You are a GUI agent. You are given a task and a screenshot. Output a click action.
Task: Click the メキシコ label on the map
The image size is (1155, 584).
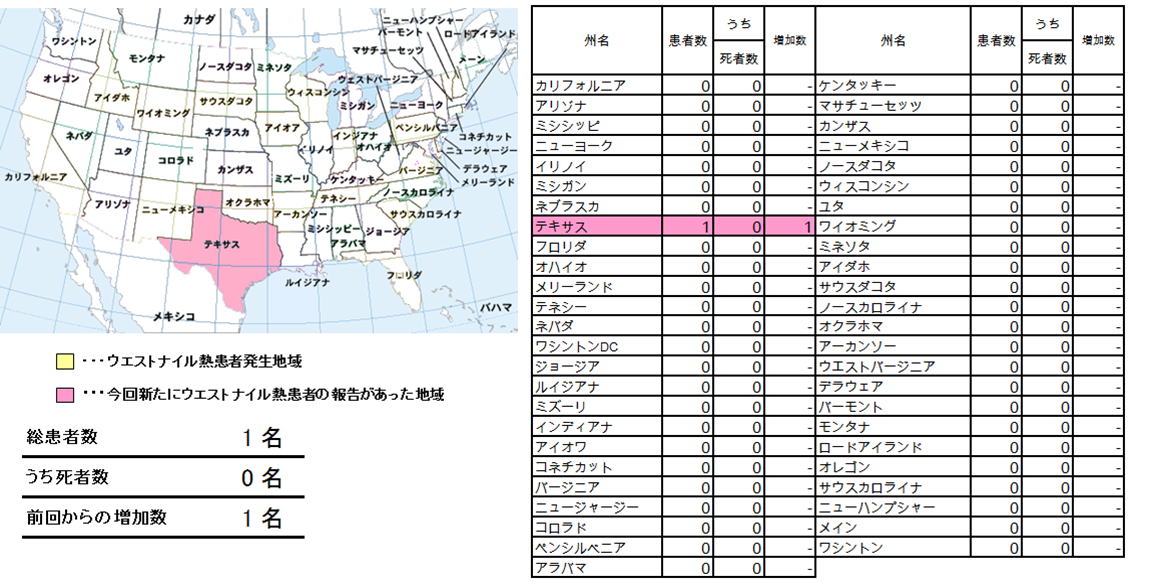click(174, 317)
